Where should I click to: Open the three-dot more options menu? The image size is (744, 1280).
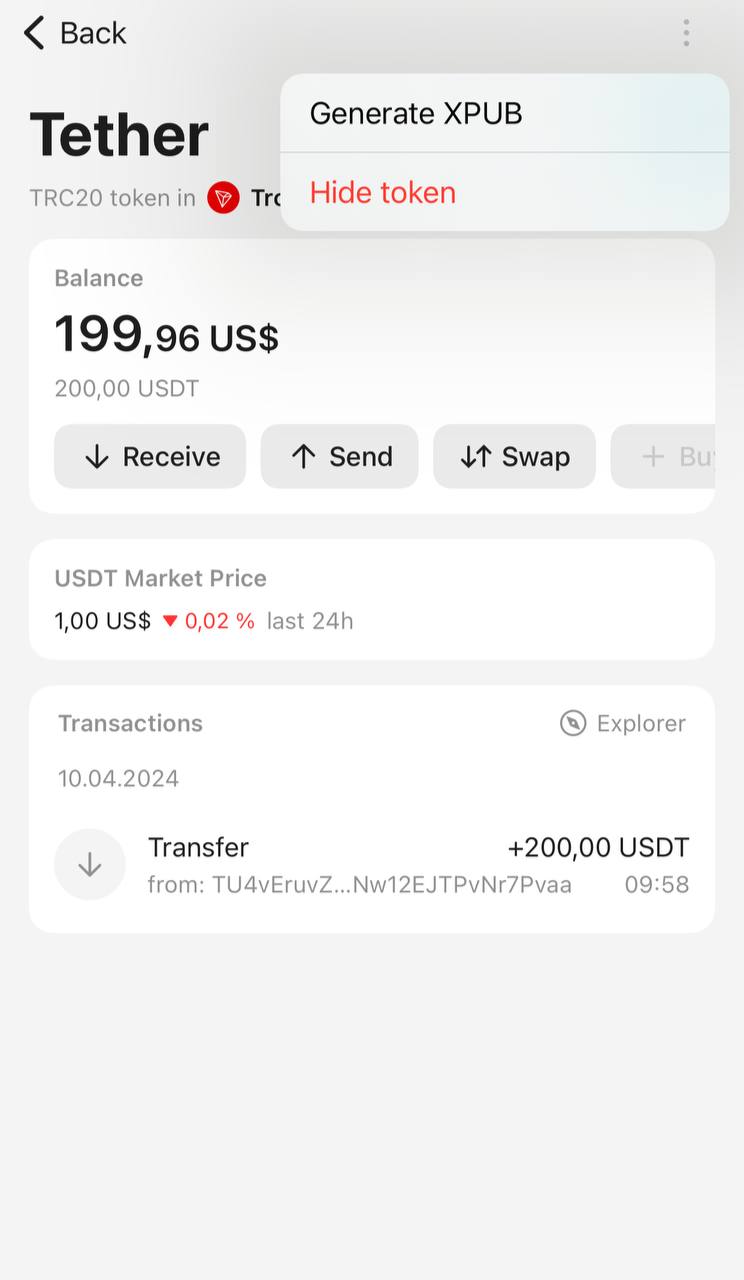pos(686,33)
